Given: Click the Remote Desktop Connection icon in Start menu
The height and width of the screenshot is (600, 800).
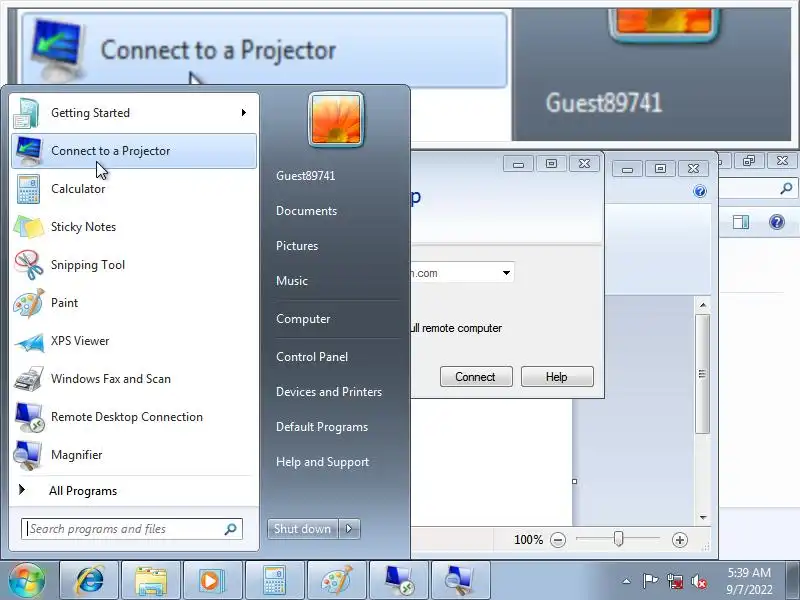Looking at the screenshot, I should 29,417.
